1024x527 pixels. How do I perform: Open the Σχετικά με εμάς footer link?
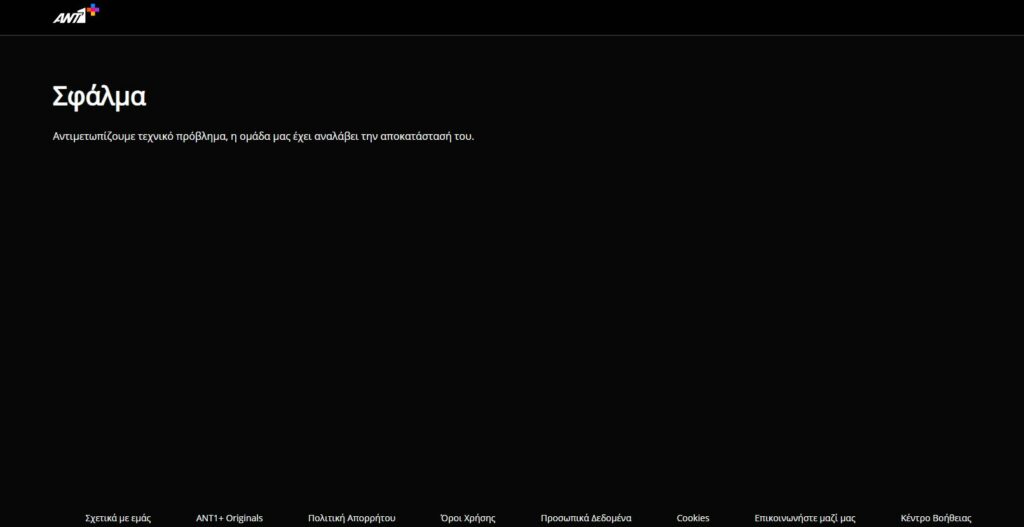click(118, 518)
